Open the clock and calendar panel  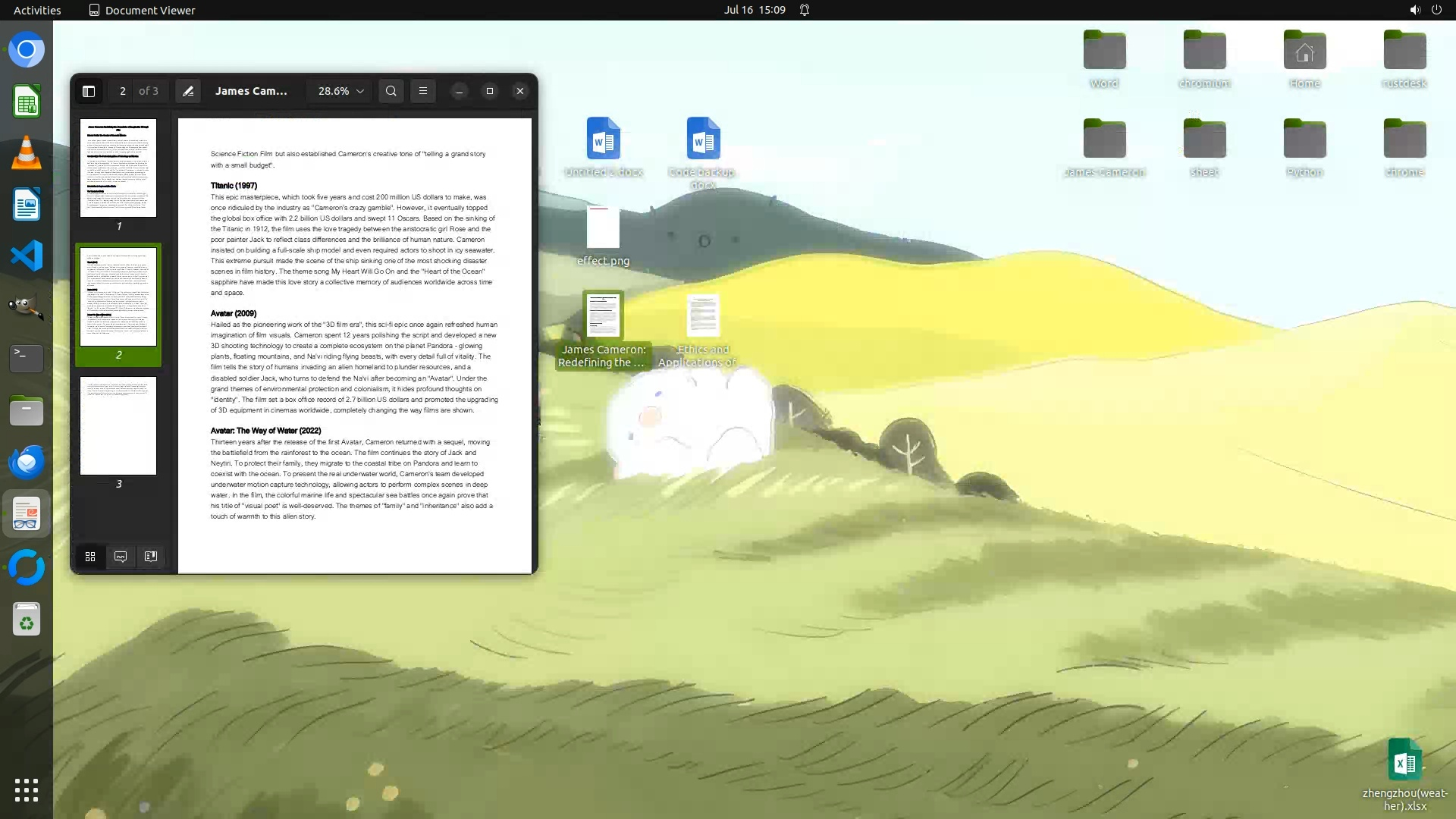click(x=754, y=10)
